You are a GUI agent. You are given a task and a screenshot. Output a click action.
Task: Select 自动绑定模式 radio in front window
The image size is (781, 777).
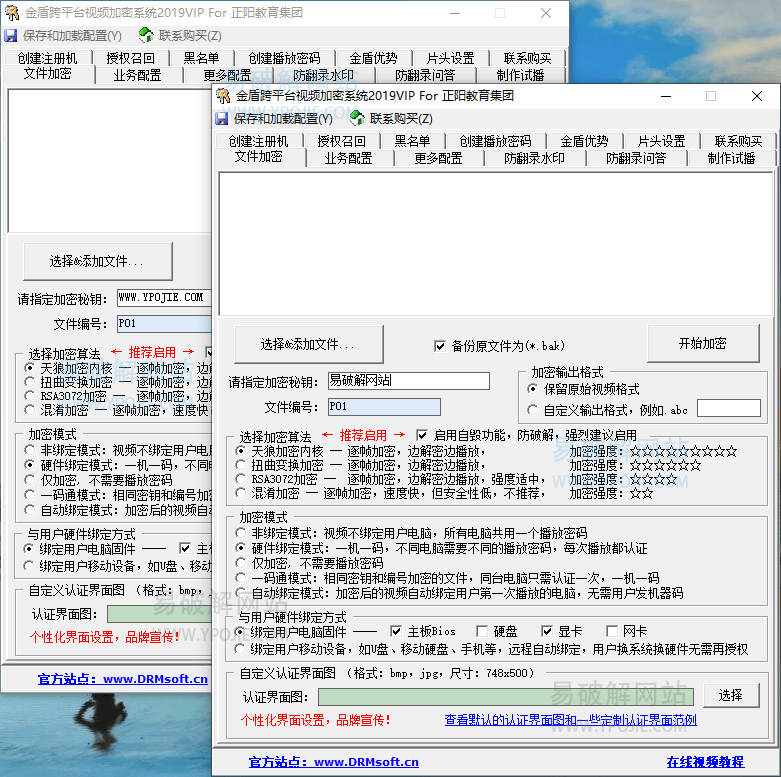click(x=241, y=593)
